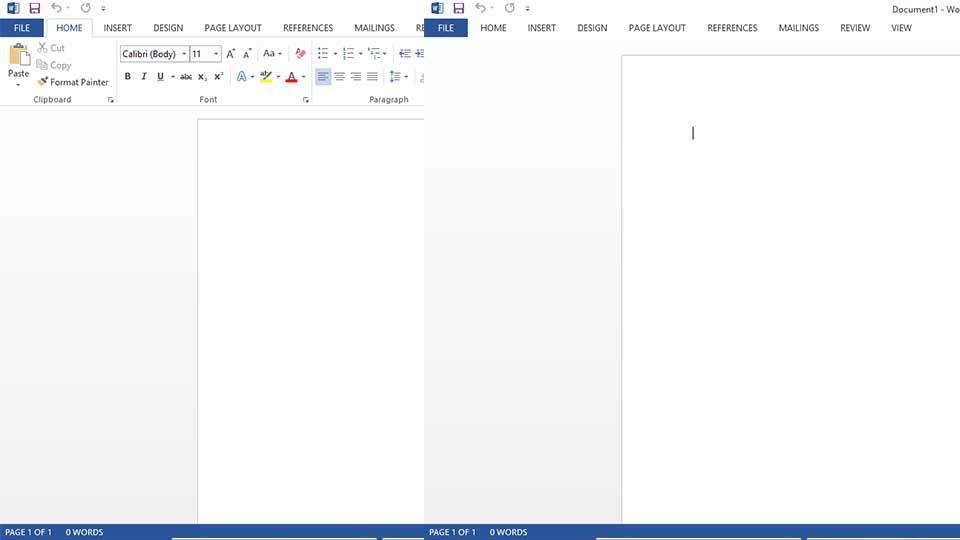Open the Change Case Aa dropdown

coord(272,54)
